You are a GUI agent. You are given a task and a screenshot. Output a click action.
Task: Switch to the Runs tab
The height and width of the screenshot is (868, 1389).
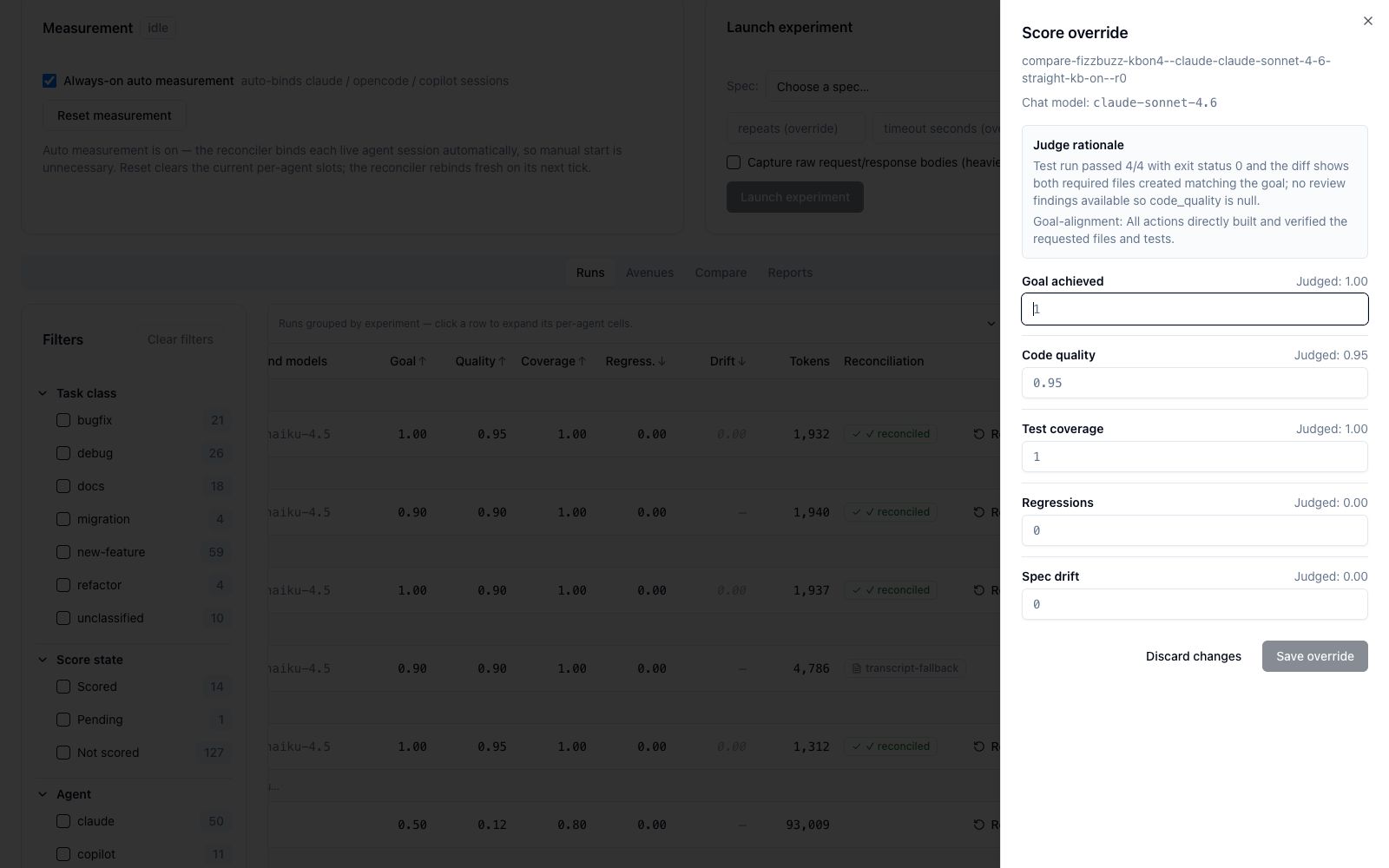(589, 273)
